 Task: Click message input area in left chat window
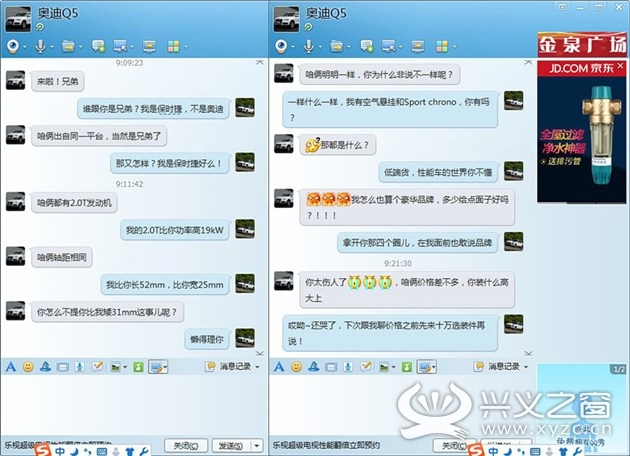click(134, 405)
